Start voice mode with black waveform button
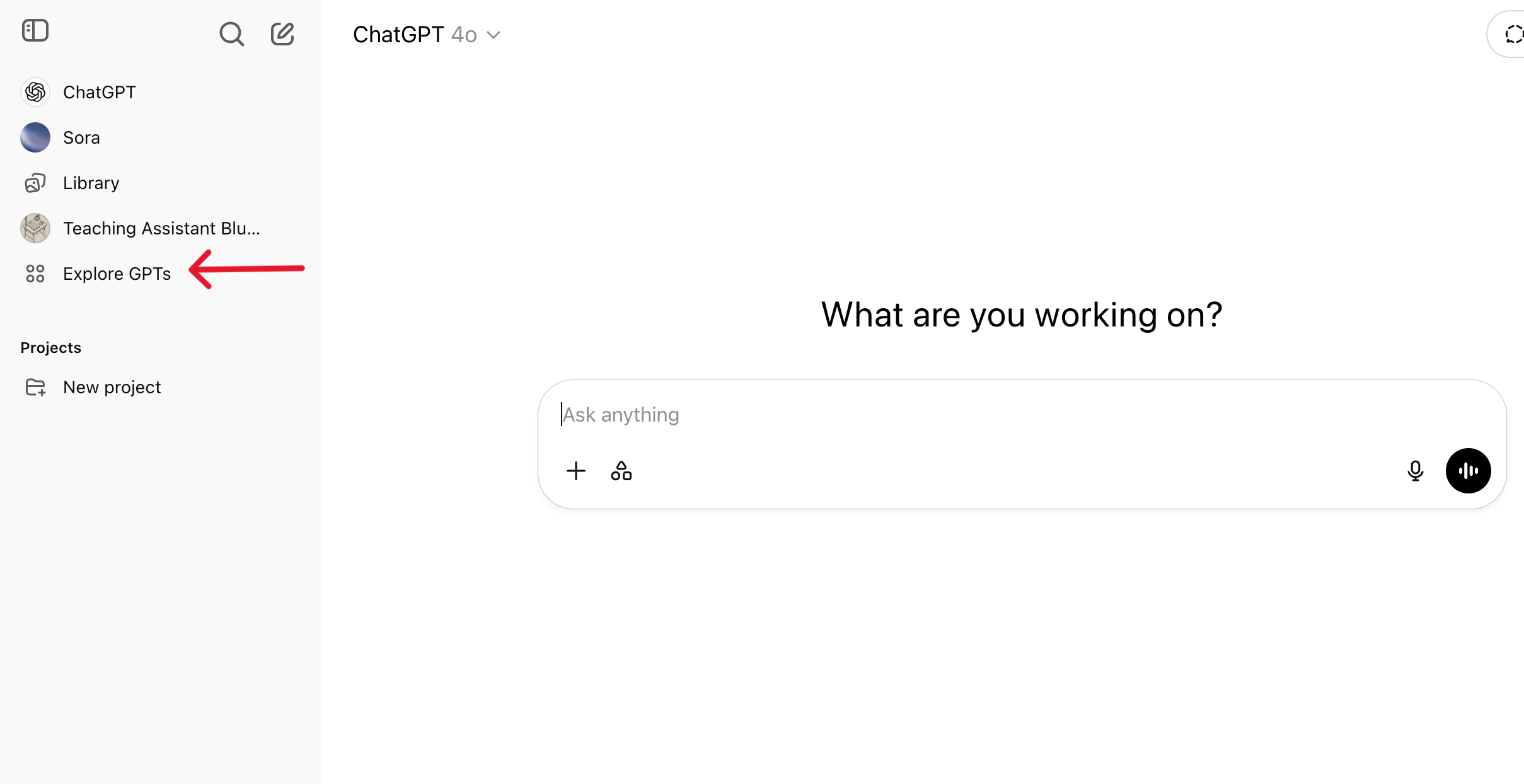1524x784 pixels. pyautogui.click(x=1468, y=471)
